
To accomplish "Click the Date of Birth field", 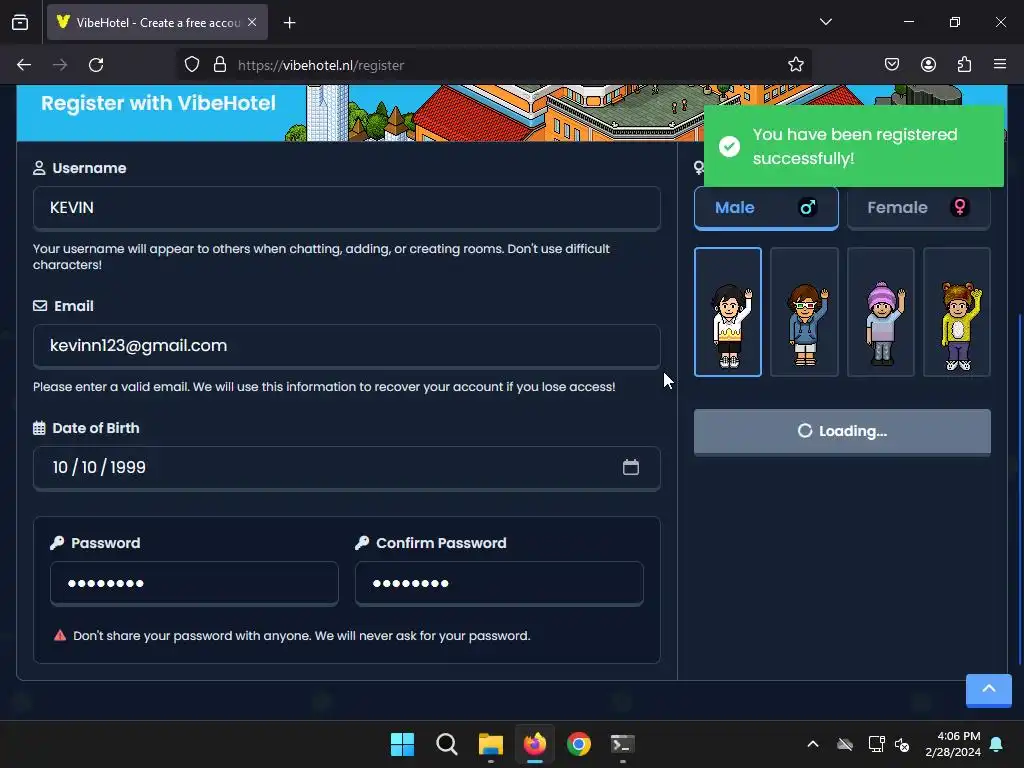I will point(347,468).
